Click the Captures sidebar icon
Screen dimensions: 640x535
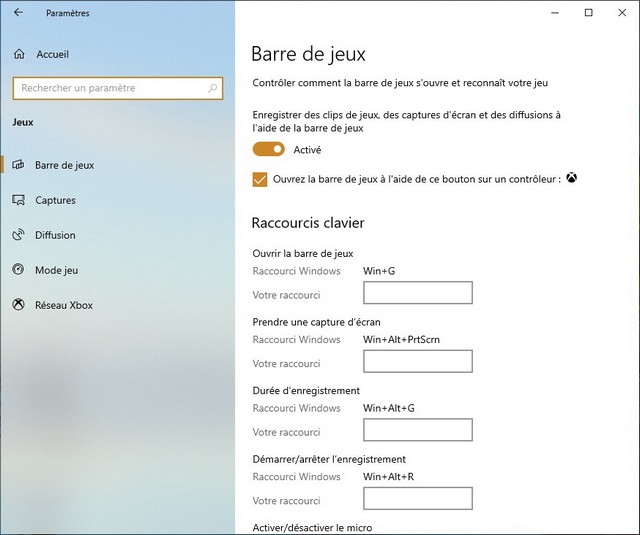coord(18,200)
